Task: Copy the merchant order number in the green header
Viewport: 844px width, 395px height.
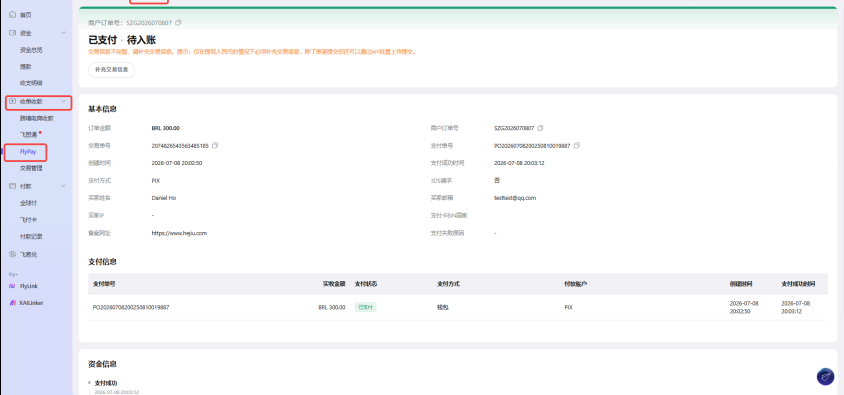Action: (x=179, y=23)
